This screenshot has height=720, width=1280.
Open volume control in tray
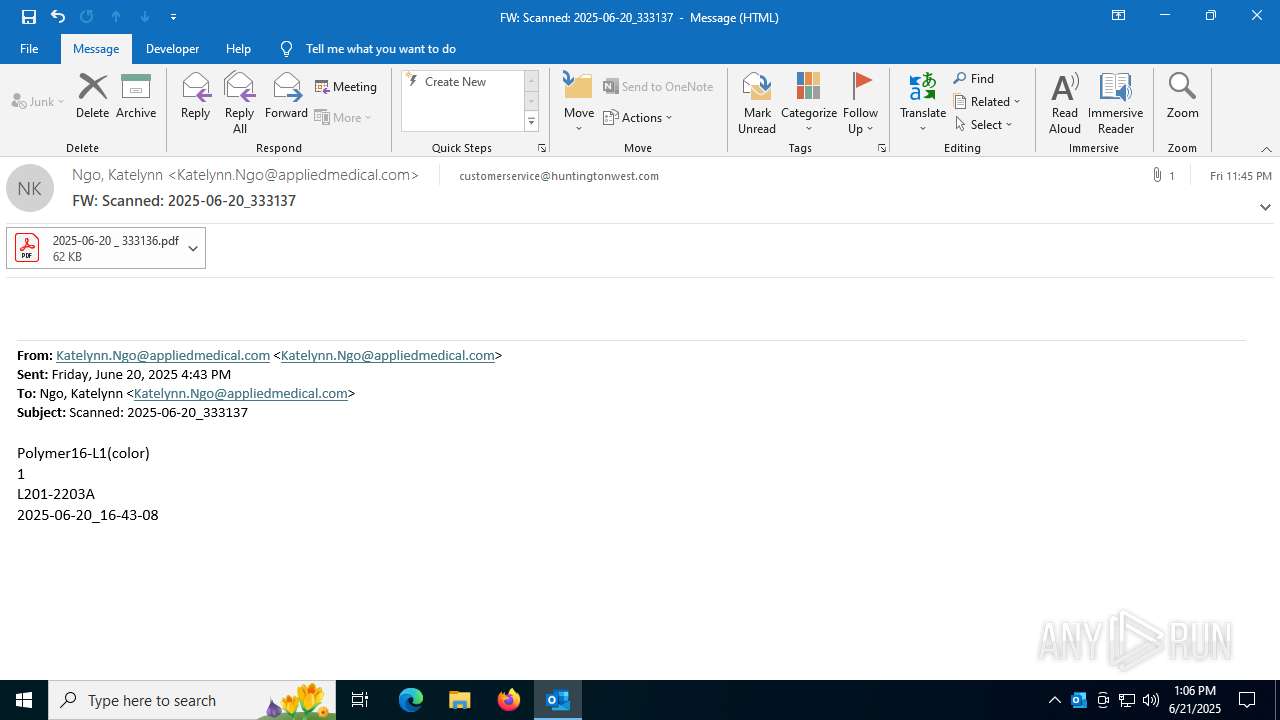1151,700
